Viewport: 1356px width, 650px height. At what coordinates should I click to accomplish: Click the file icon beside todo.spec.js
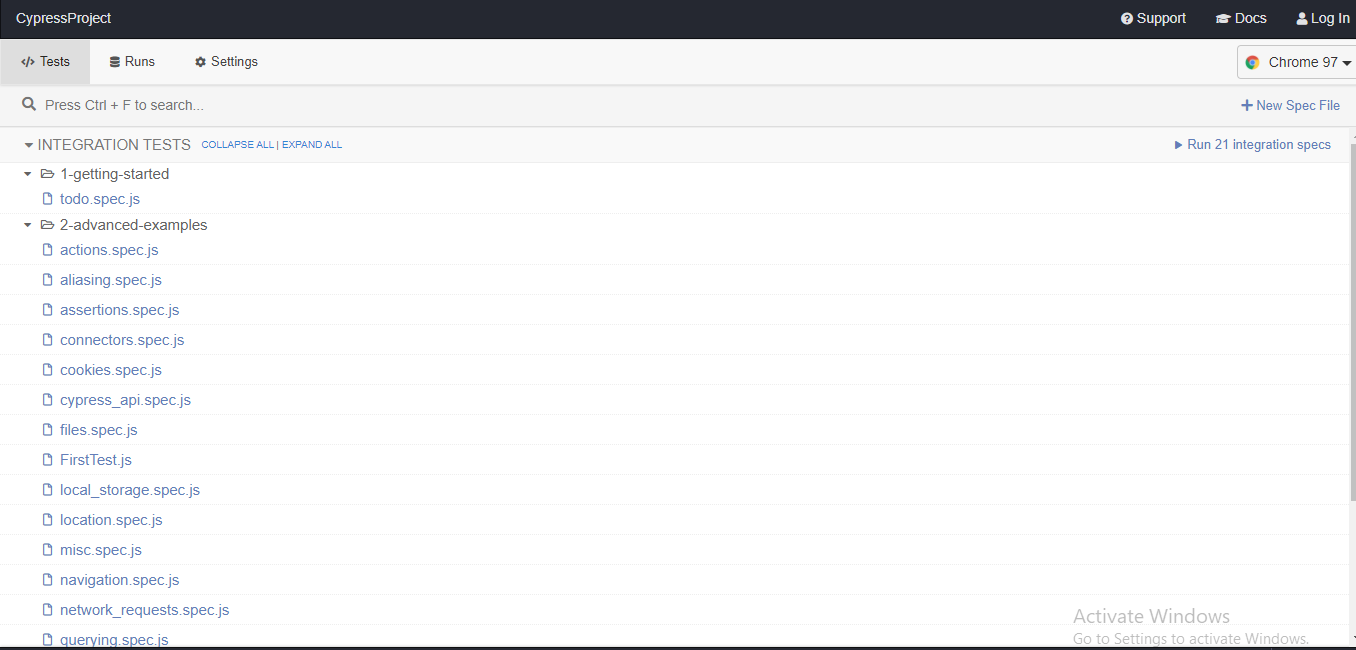click(47, 199)
